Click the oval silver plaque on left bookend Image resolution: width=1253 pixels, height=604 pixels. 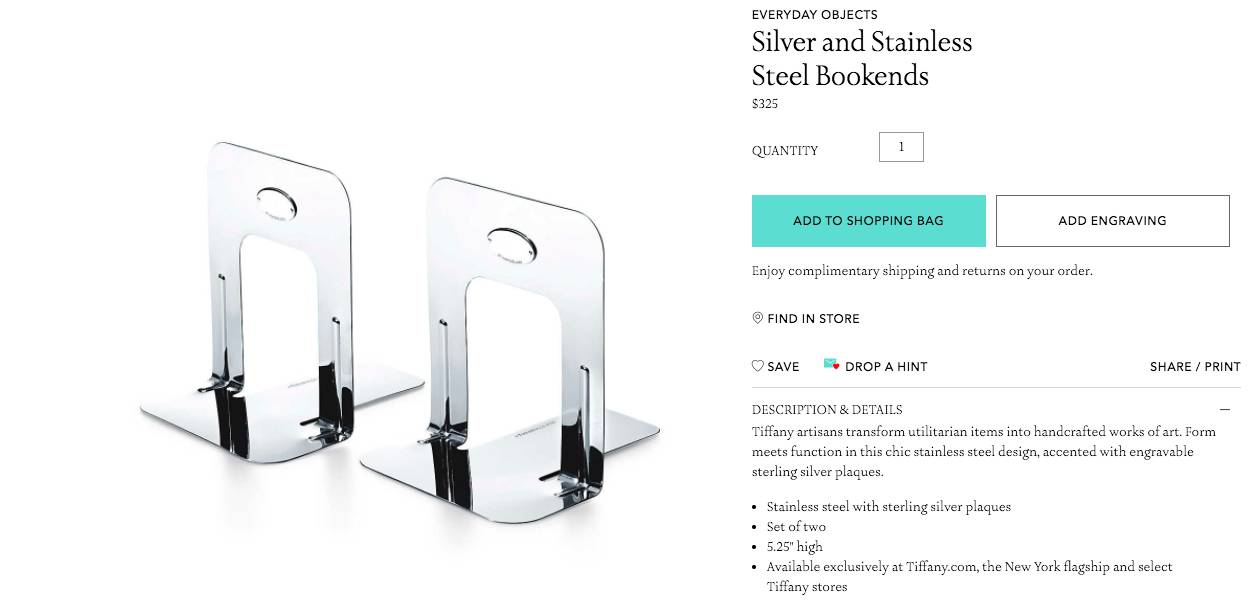click(x=276, y=201)
